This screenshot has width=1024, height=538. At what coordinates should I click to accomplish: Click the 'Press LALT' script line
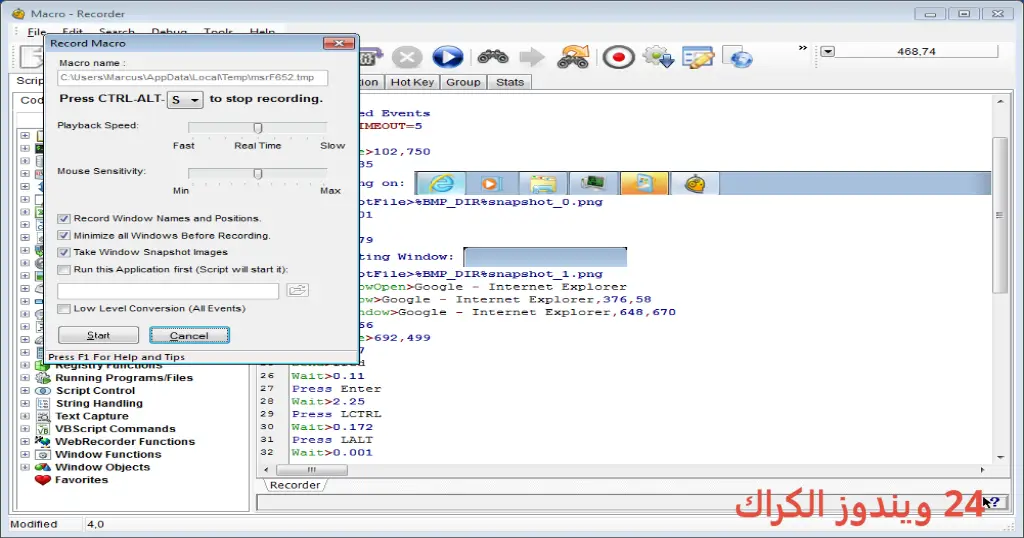[x=332, y=439]
